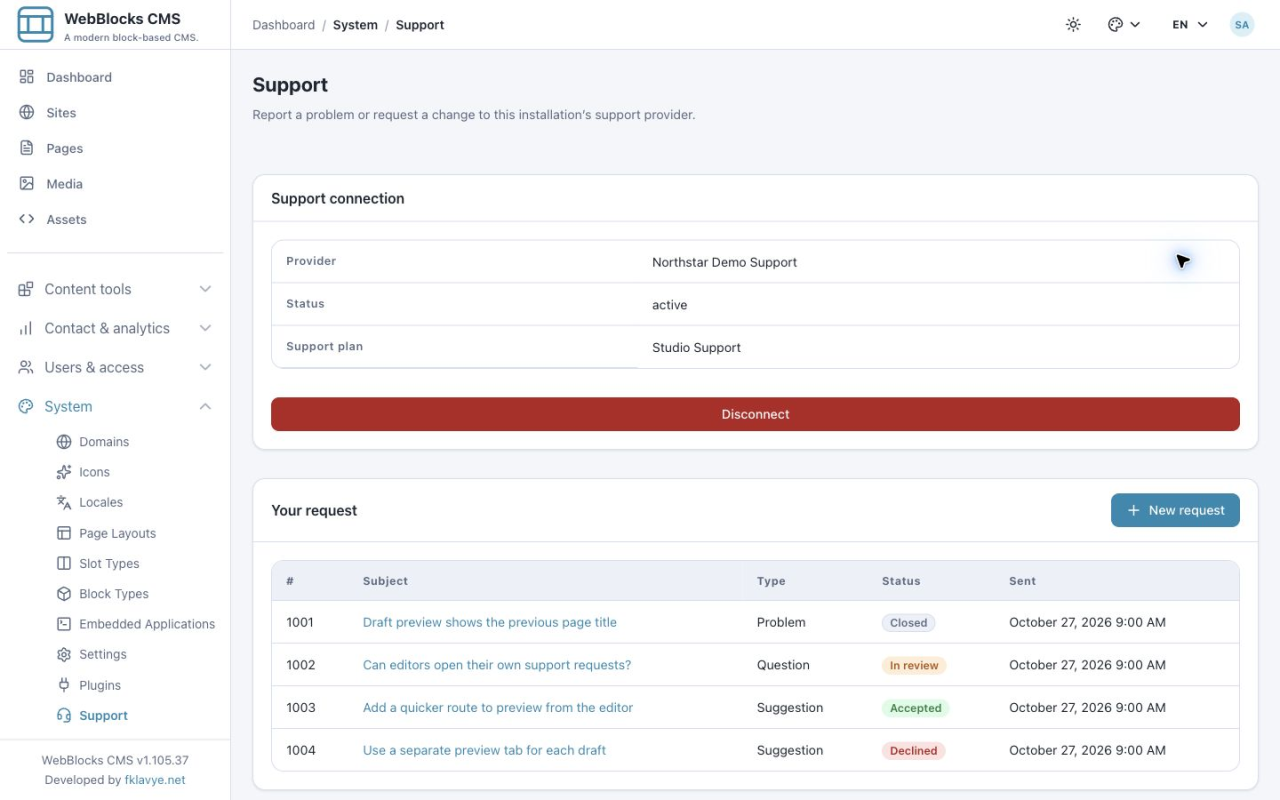This screenshot has width=1280, height=800.
Task: Open the fklavye.net developer link
Action: [155, 780]
